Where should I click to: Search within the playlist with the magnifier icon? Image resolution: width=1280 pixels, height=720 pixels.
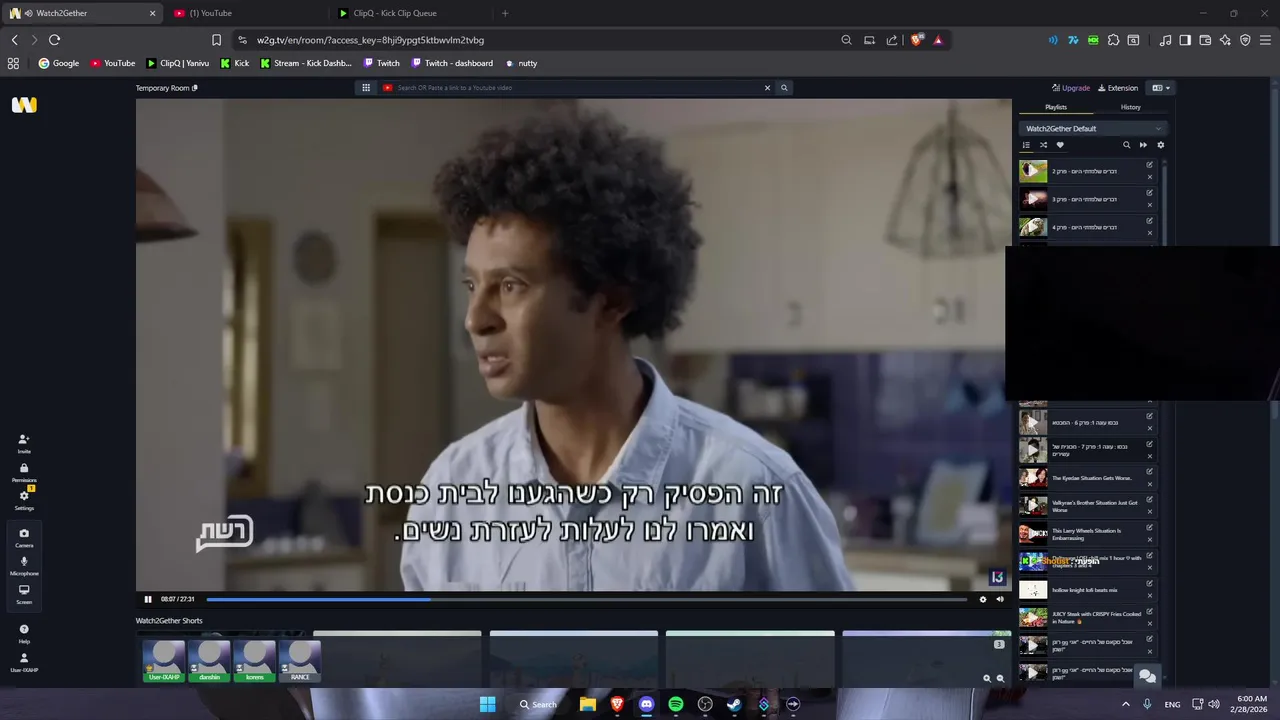click(1126, 145)
